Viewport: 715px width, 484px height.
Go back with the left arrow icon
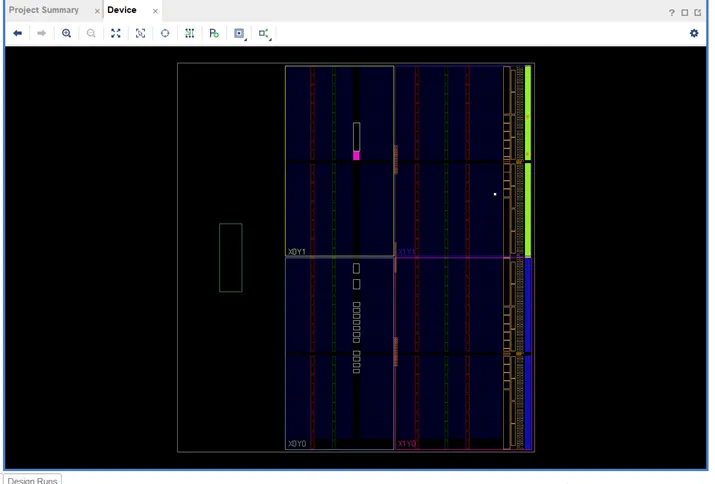18,33
